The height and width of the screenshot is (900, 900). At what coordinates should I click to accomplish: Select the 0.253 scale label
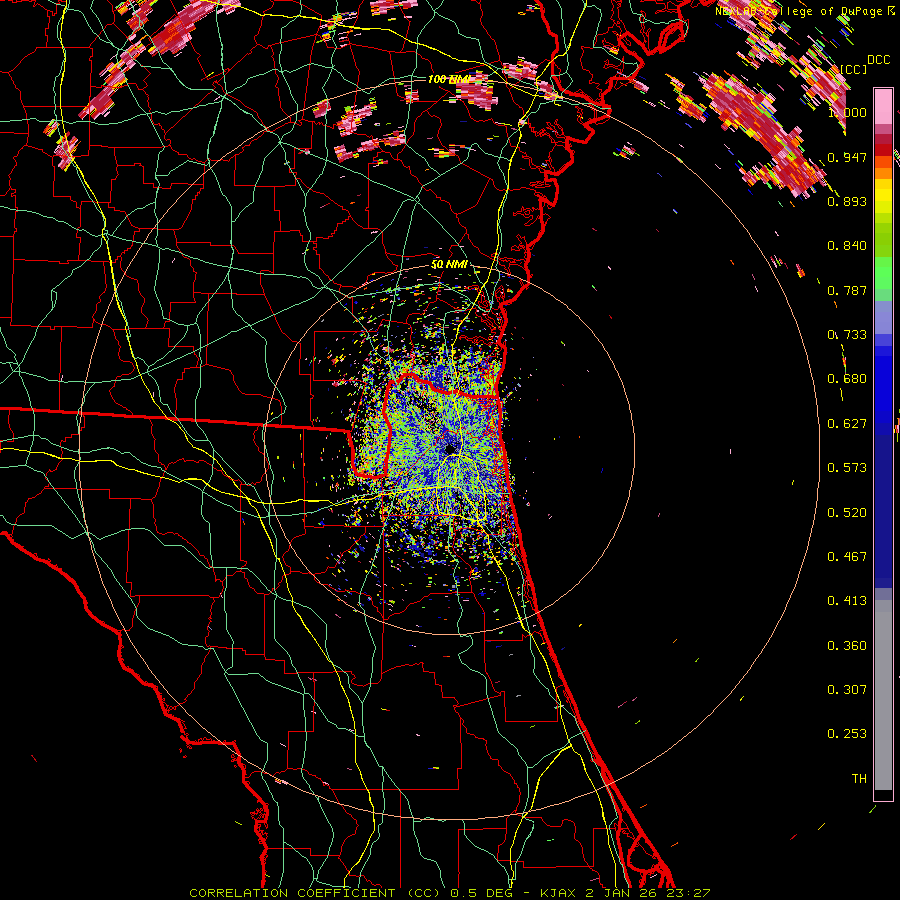click(x=847, y=734)
